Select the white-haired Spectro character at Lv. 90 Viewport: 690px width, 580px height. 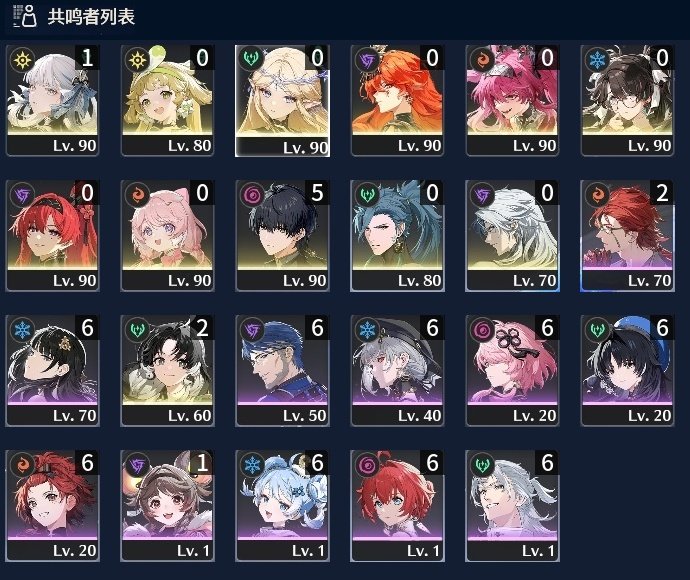[x=52, y=100]
